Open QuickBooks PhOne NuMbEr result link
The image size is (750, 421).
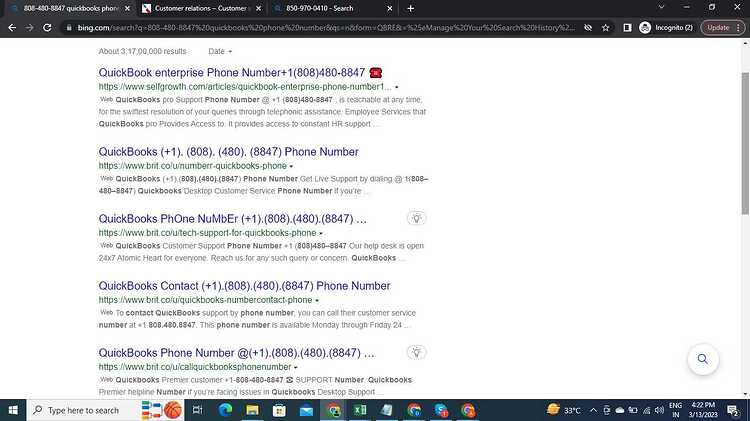[x=232, y=219]
